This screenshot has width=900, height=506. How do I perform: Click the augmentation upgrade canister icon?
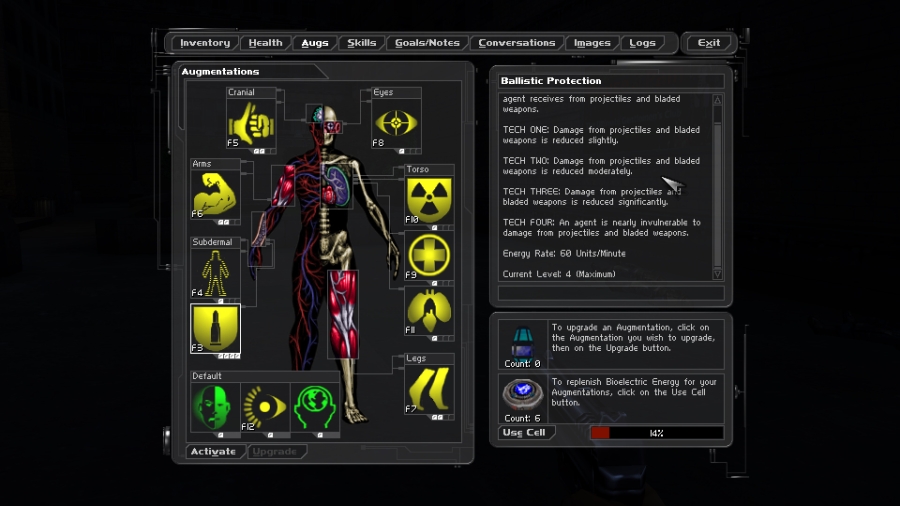522,341
